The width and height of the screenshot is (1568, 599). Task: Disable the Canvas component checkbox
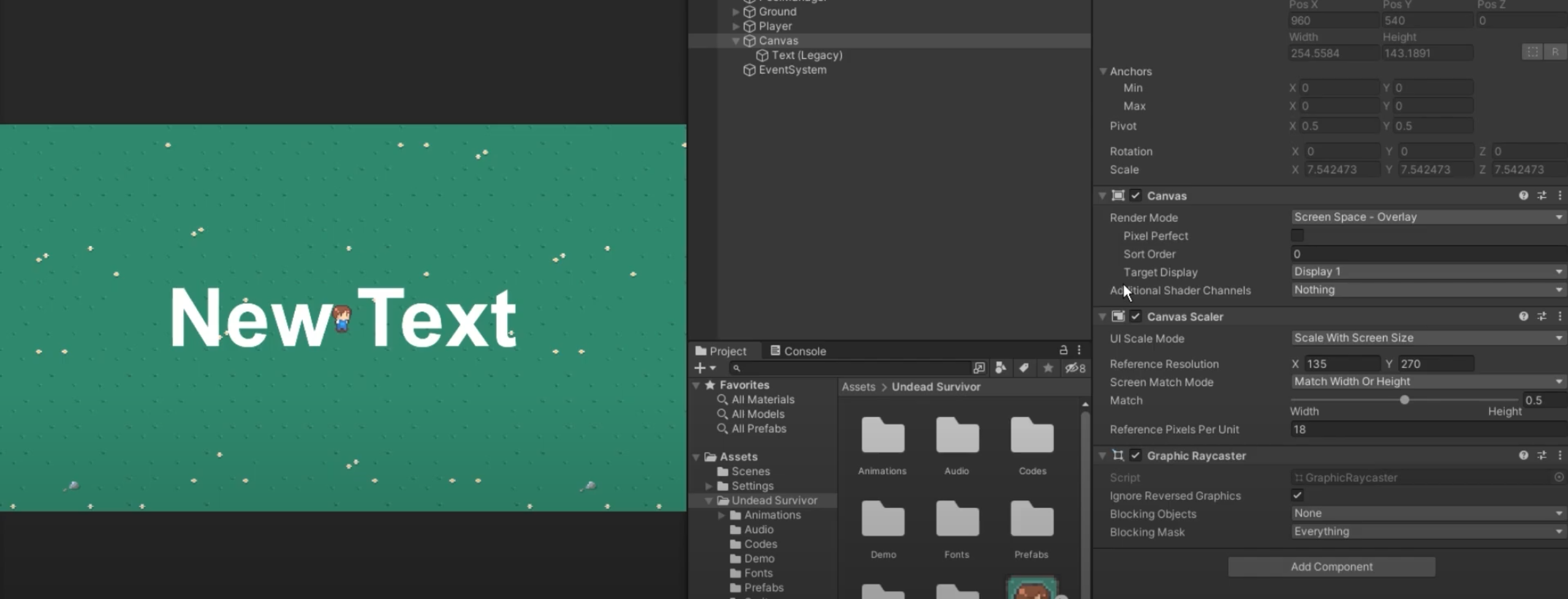pyautogui.click(x=1135, y=195)
